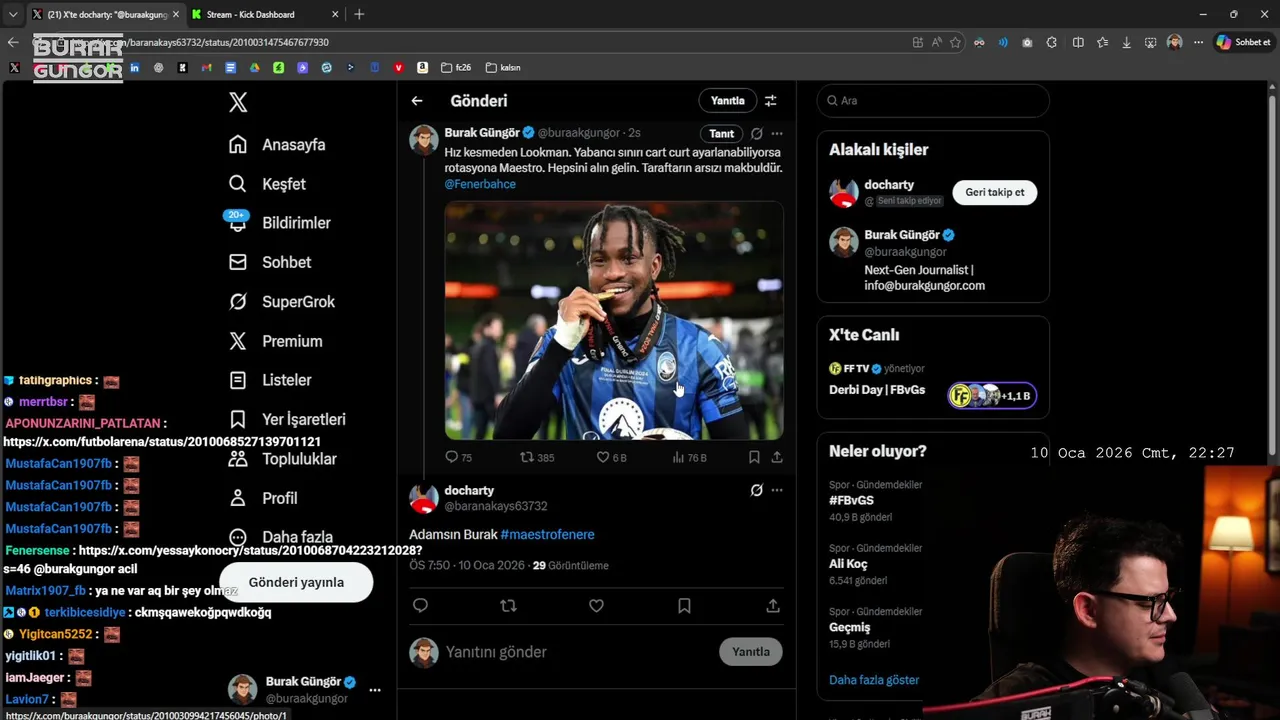Open Ali Koç trending topic
The width and height of the screenshot is (1280, 720).
848,564
